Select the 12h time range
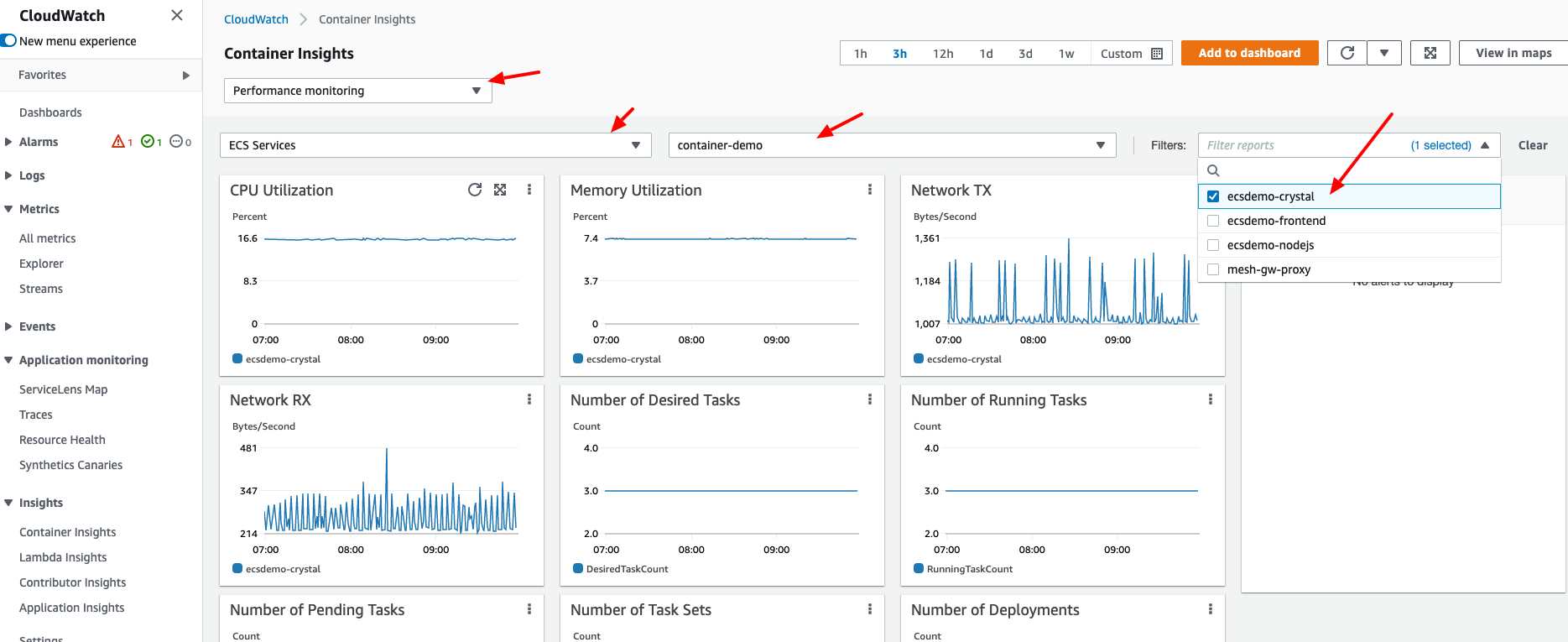The height and width of the screenshot is (642, 1568). (943, 54)
